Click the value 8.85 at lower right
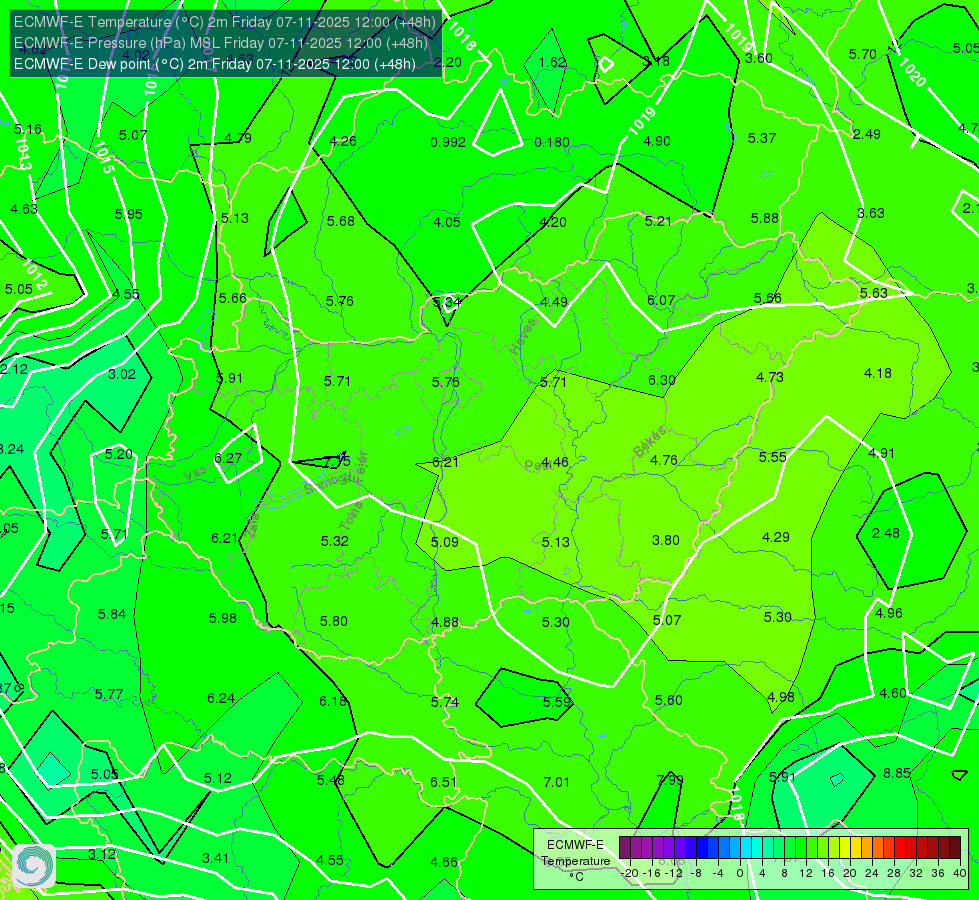Screen dimensions: 979x900 [897, 773]
